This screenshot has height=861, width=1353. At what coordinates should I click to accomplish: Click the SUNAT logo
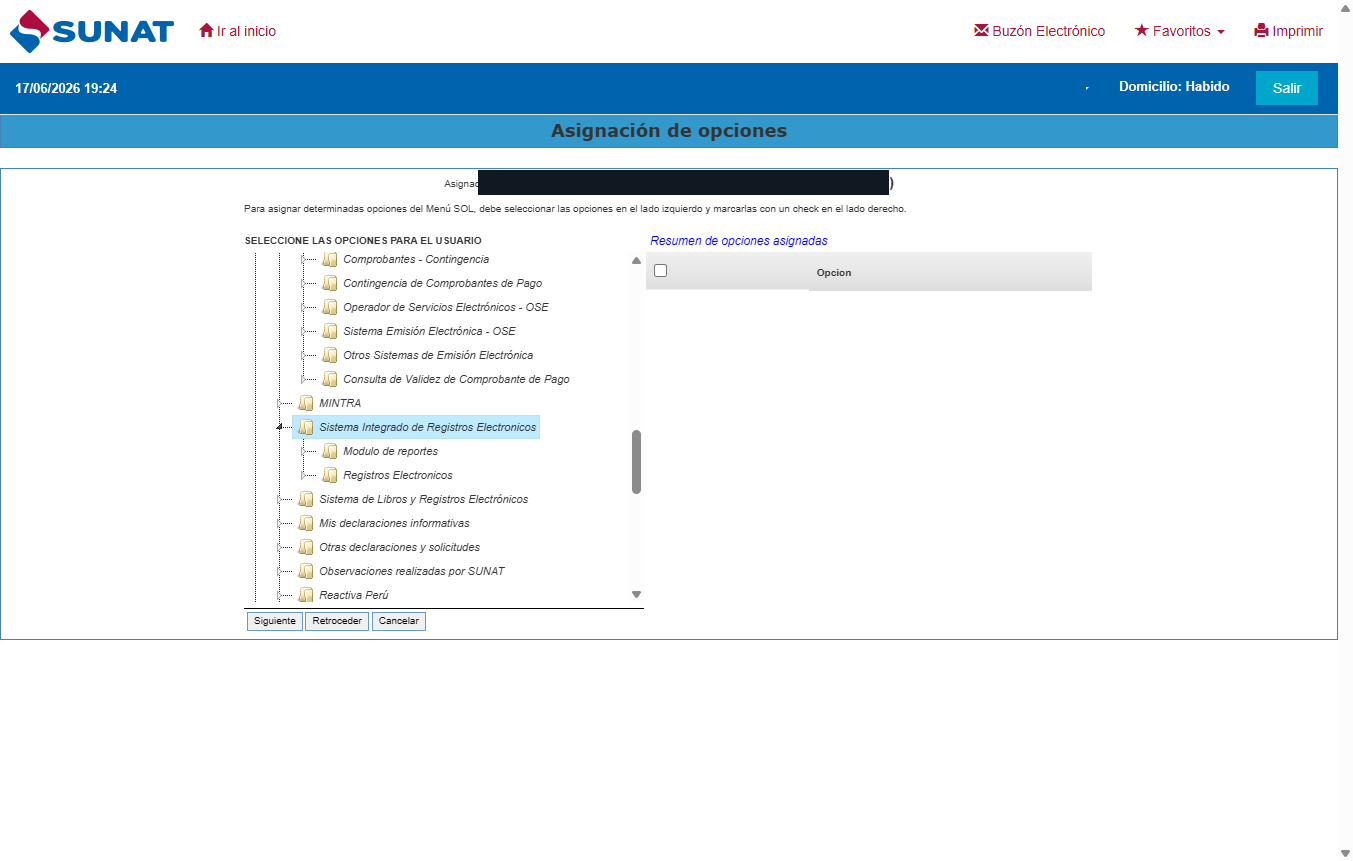(x=92, y=31)
